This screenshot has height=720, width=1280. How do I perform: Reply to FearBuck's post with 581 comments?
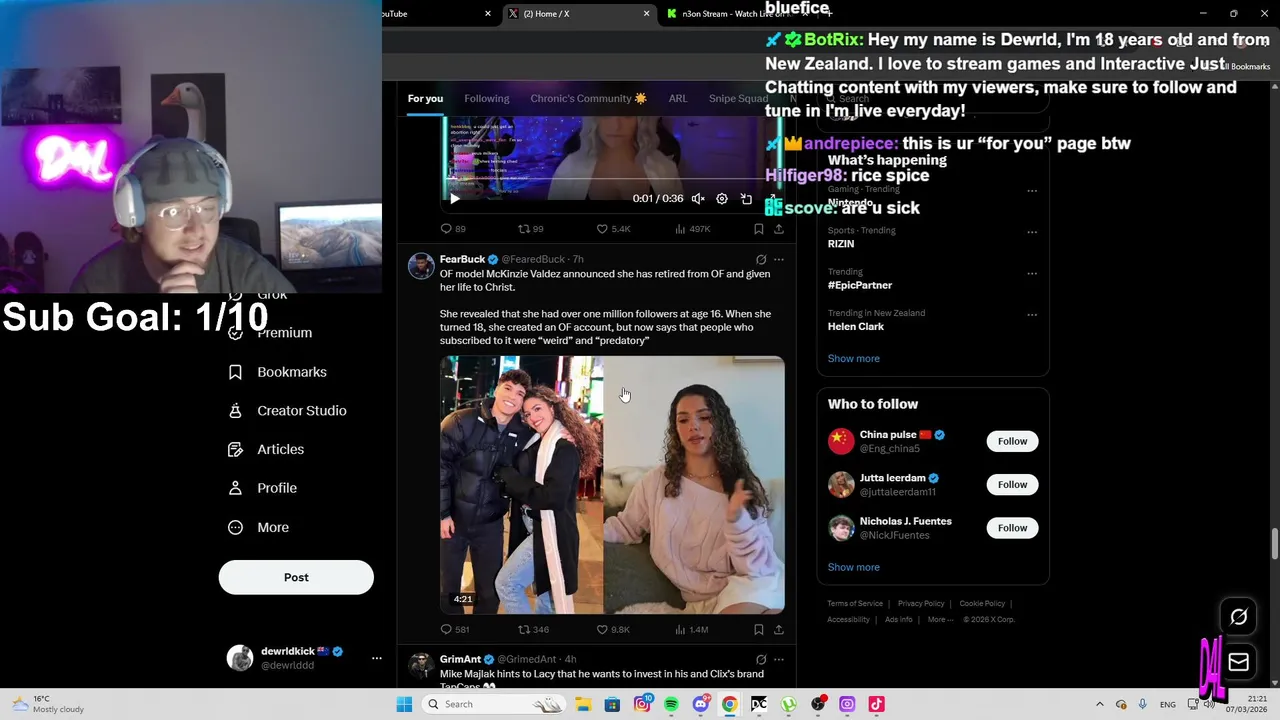(455, 629)
